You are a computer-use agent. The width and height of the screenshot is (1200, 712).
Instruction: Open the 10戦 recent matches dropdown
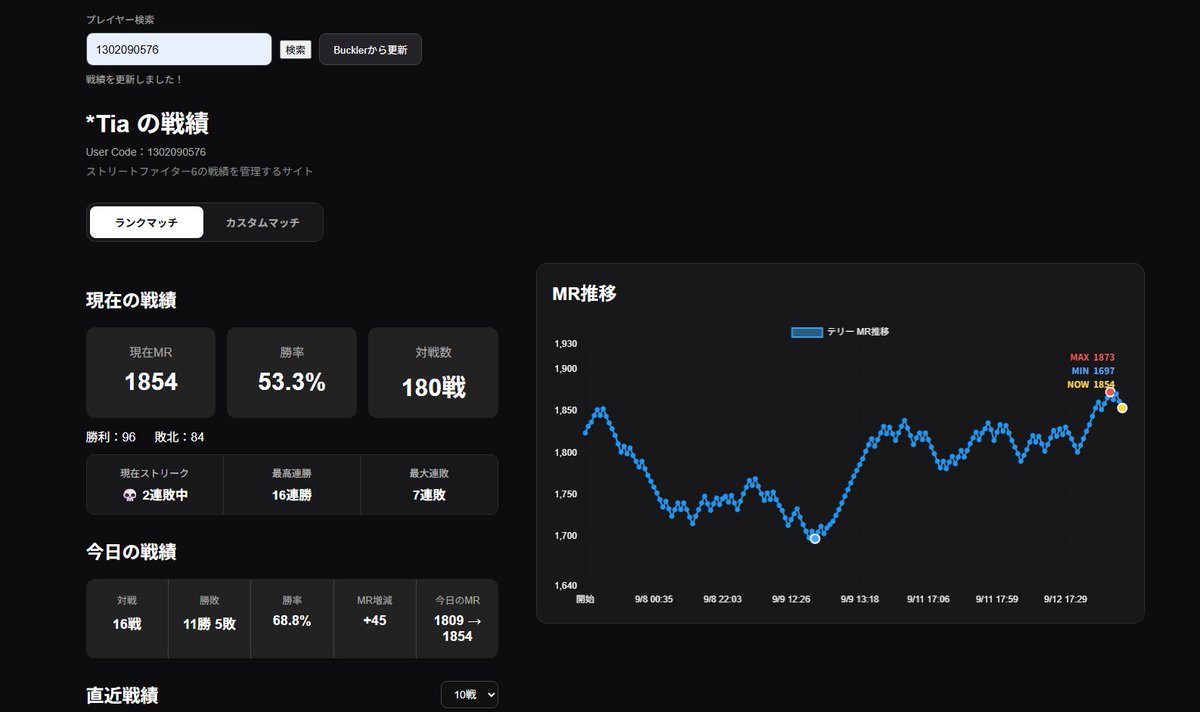coord(469,695)
